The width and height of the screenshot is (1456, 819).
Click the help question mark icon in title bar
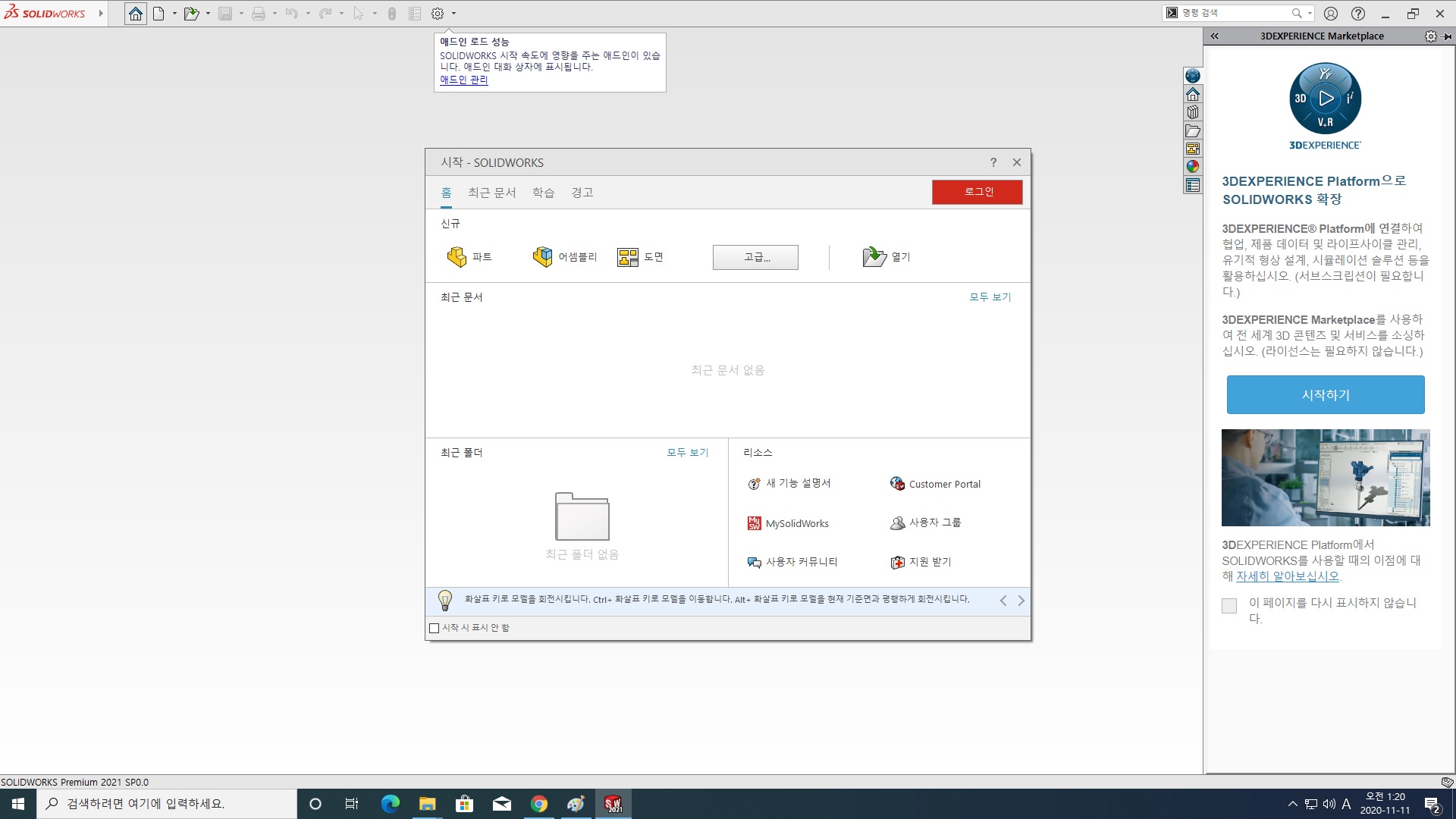tap(1358, 14)
